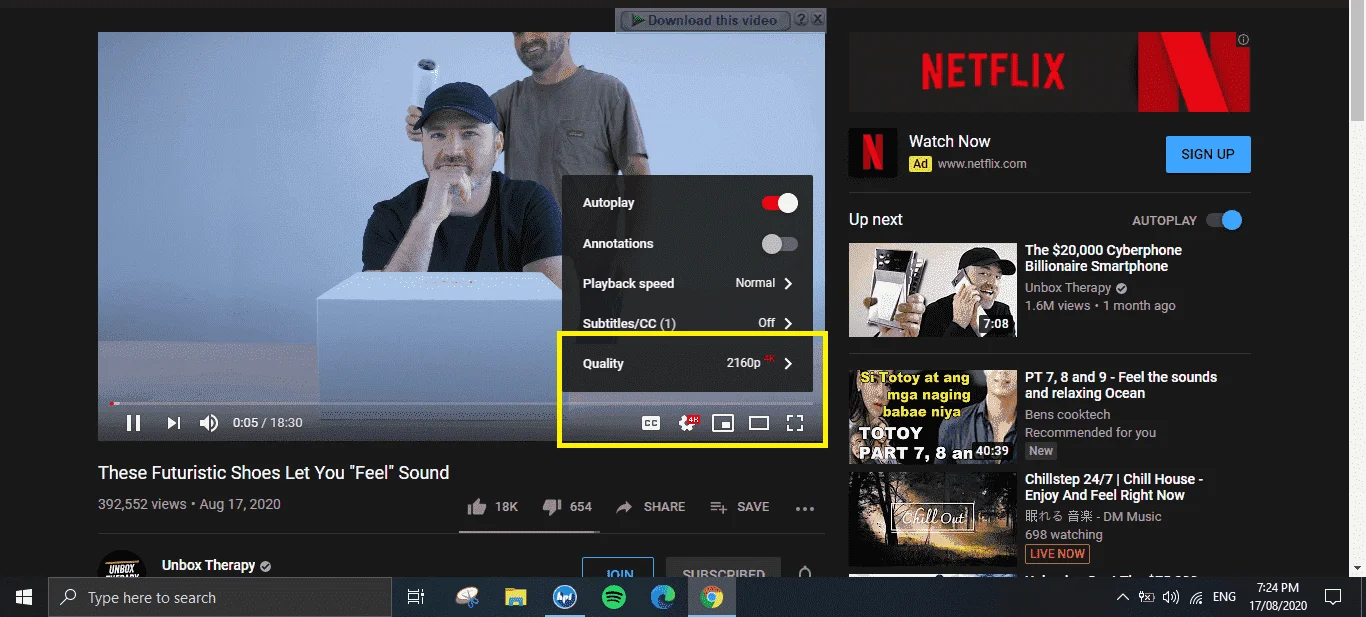Open title Chillstep 24/7 | Chill House

[x=1113, y=487]
